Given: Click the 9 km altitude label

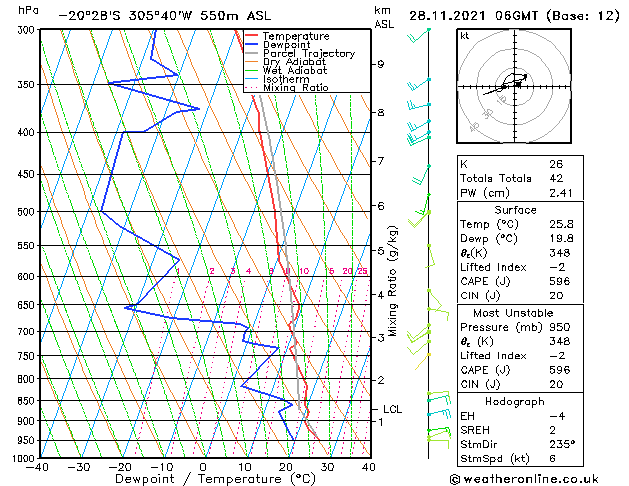Looking at the screenshot, I should [x=381, y=64].
